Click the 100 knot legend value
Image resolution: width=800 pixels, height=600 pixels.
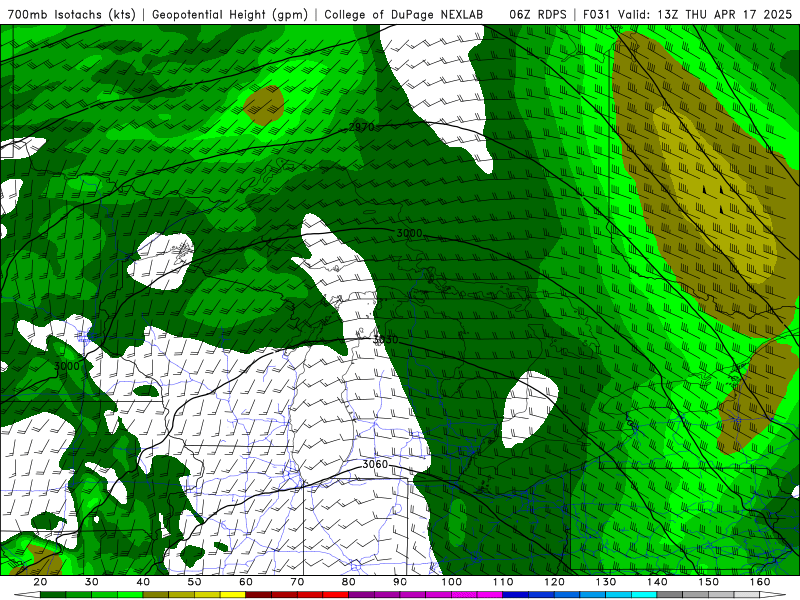pyautogui.click(x=452, y=582)
